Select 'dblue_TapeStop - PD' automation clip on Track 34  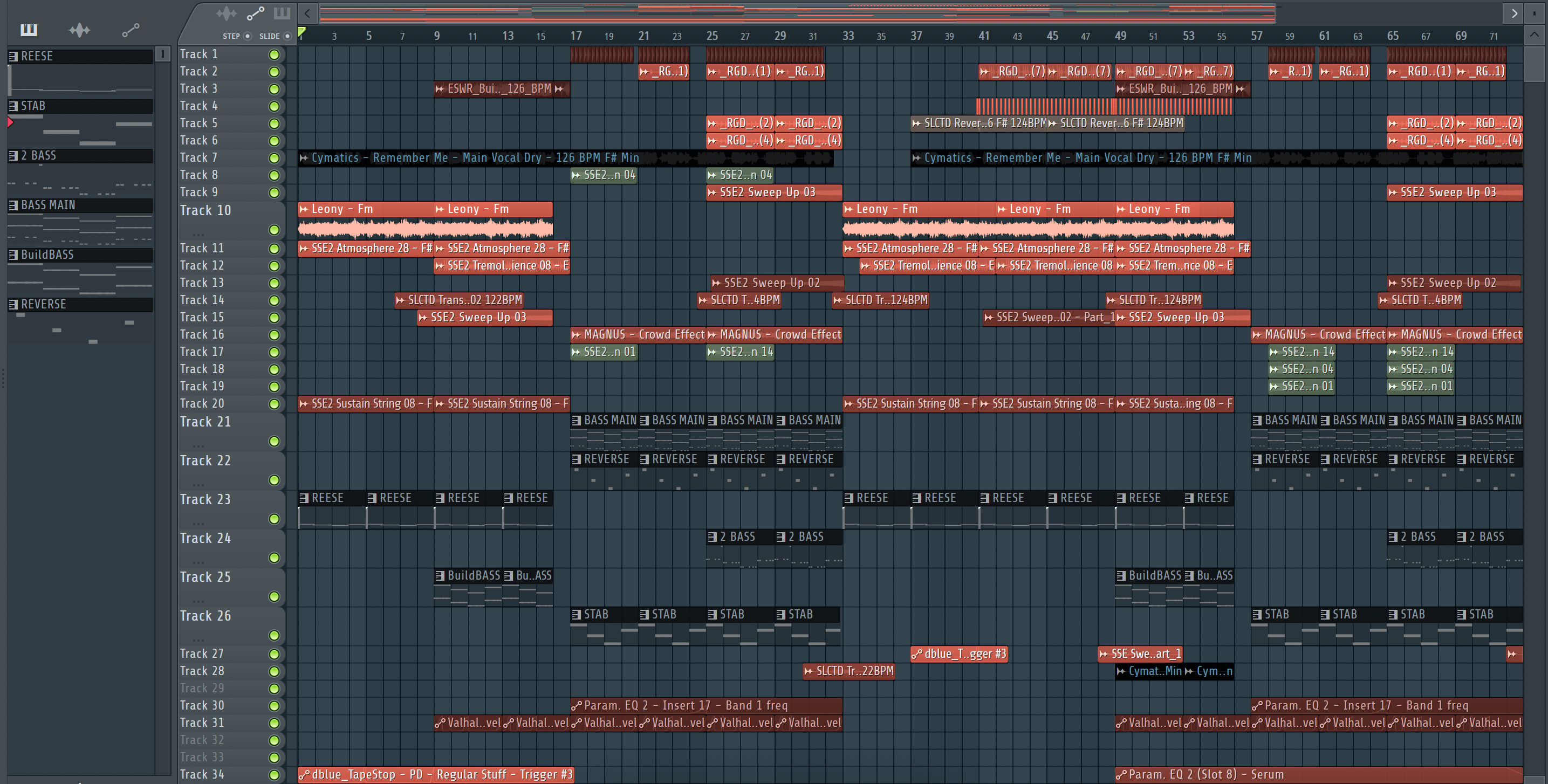click(x=436, y=775)
